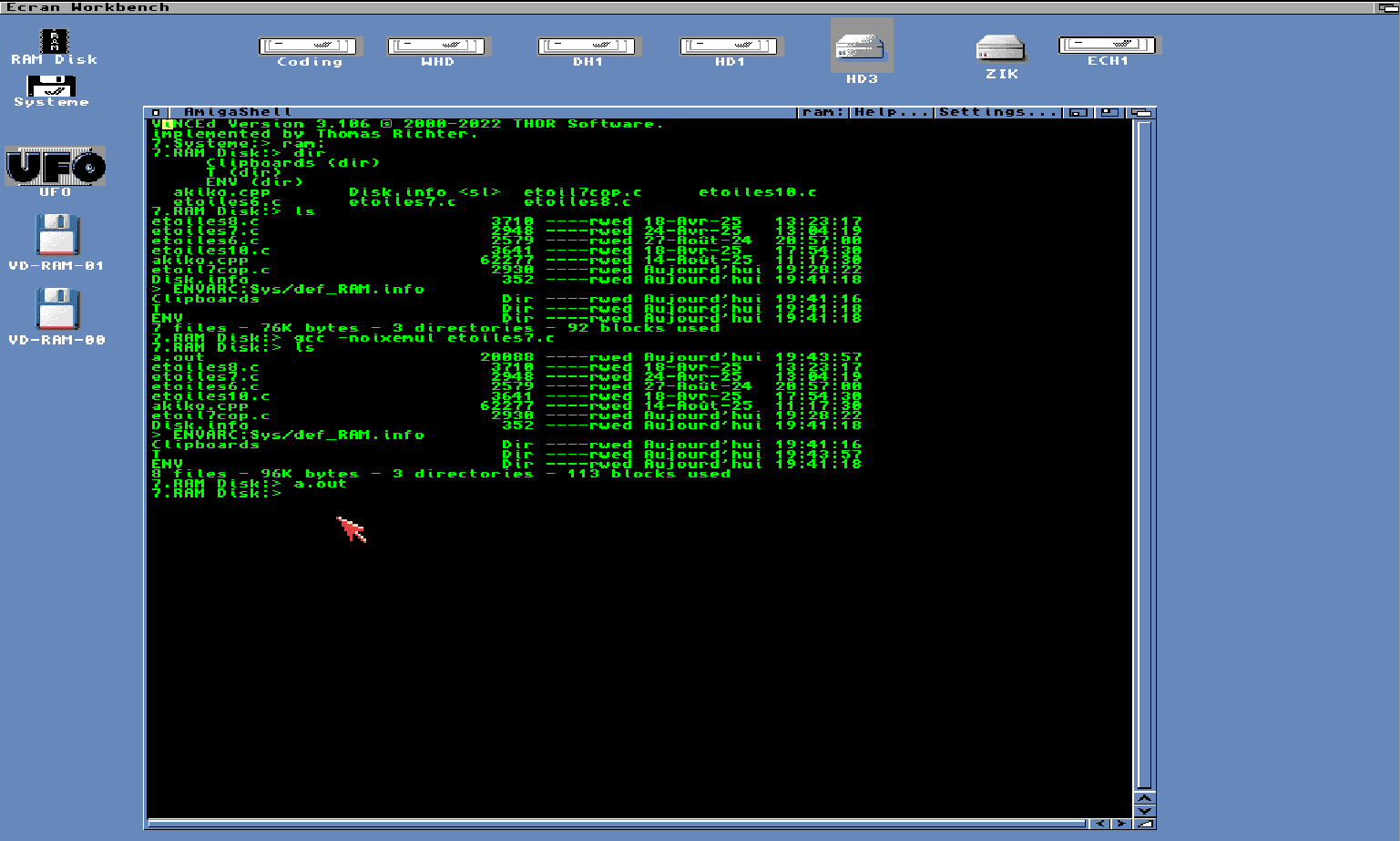The image size is (1400, 841).
Task: Click the AmigaShell window sizing gadget
Action: click(x=1145, y=824)
